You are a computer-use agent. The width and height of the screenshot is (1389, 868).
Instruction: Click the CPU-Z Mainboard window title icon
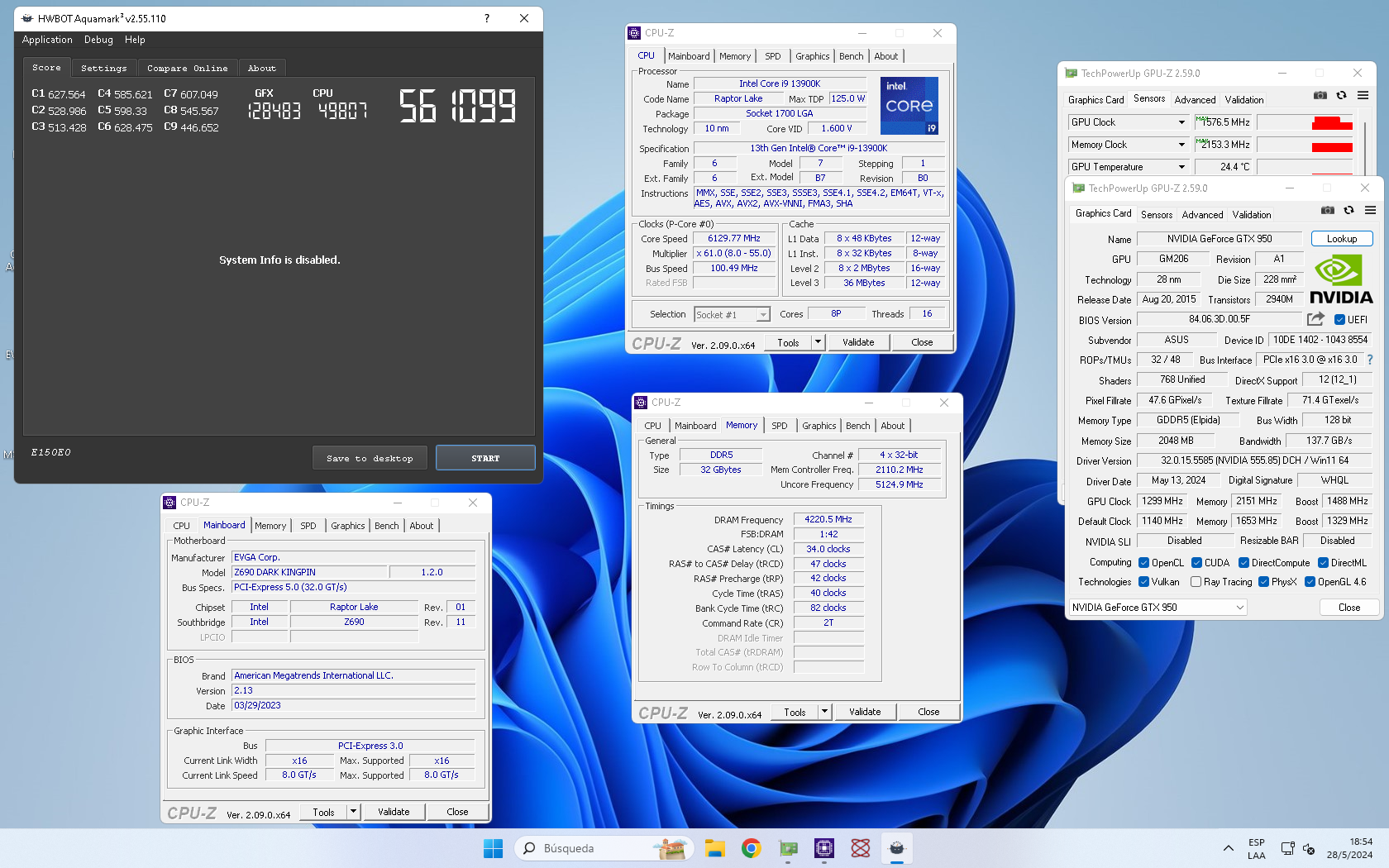[169, 503]
